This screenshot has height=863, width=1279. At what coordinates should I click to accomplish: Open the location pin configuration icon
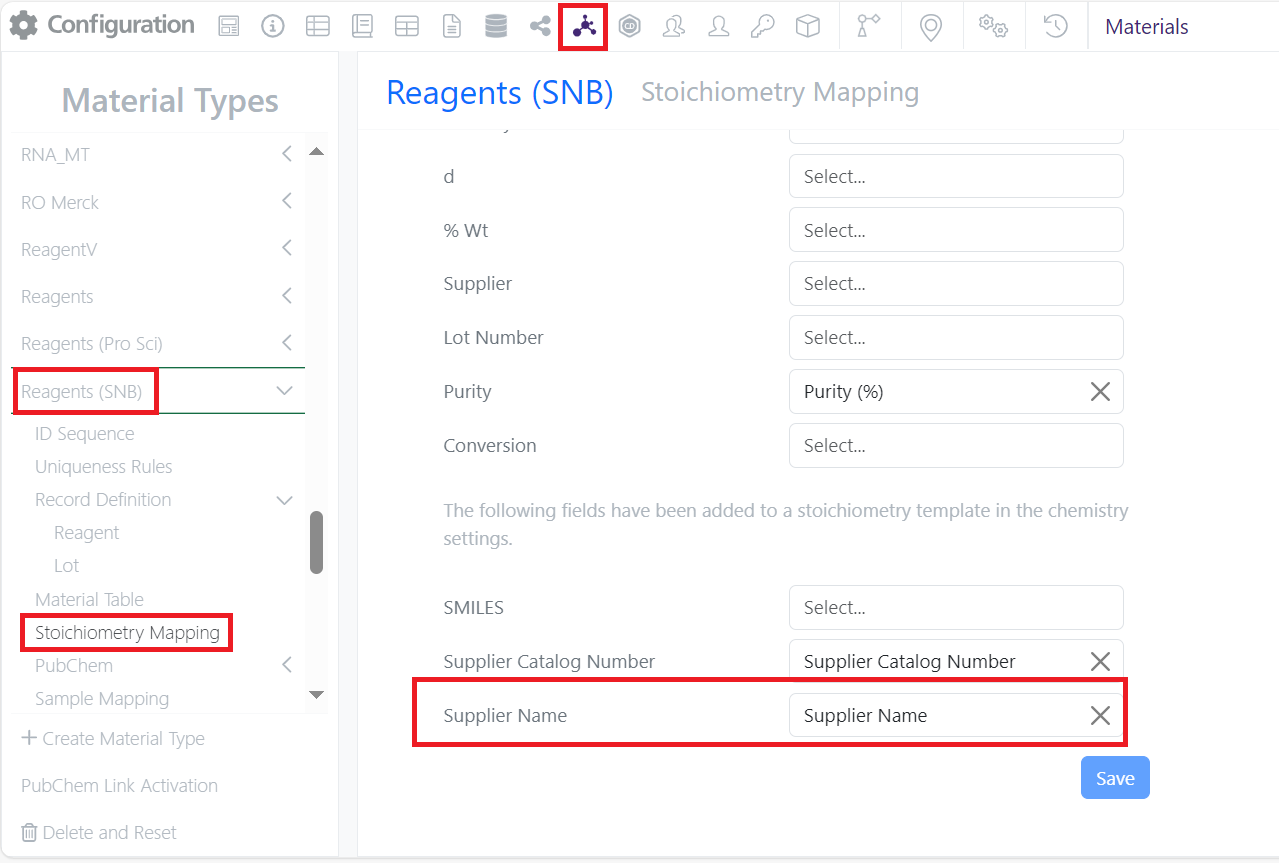click(x=931, y=27)
